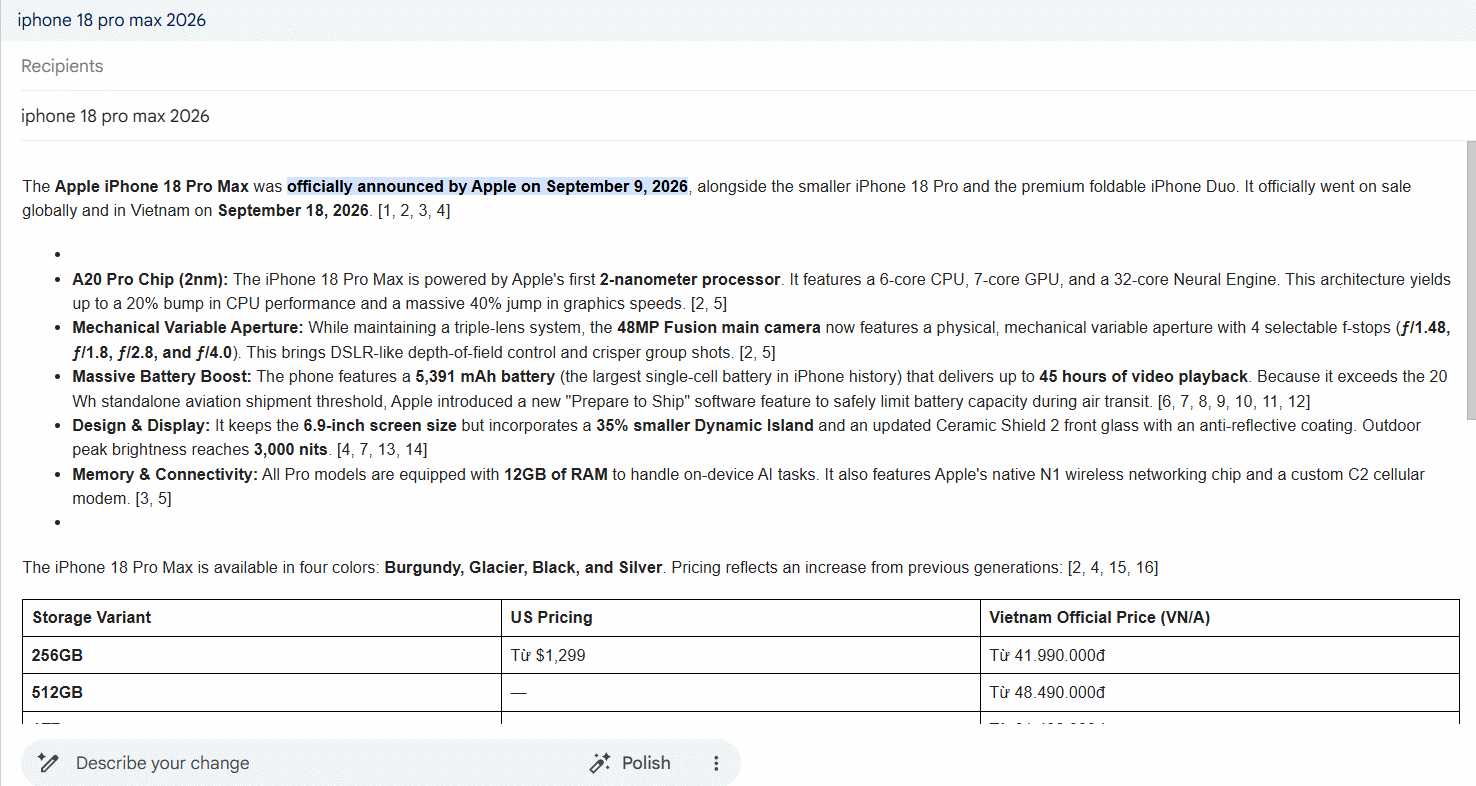
Task: Click the bold "3,000 nits" text
Action: (293, 450)
